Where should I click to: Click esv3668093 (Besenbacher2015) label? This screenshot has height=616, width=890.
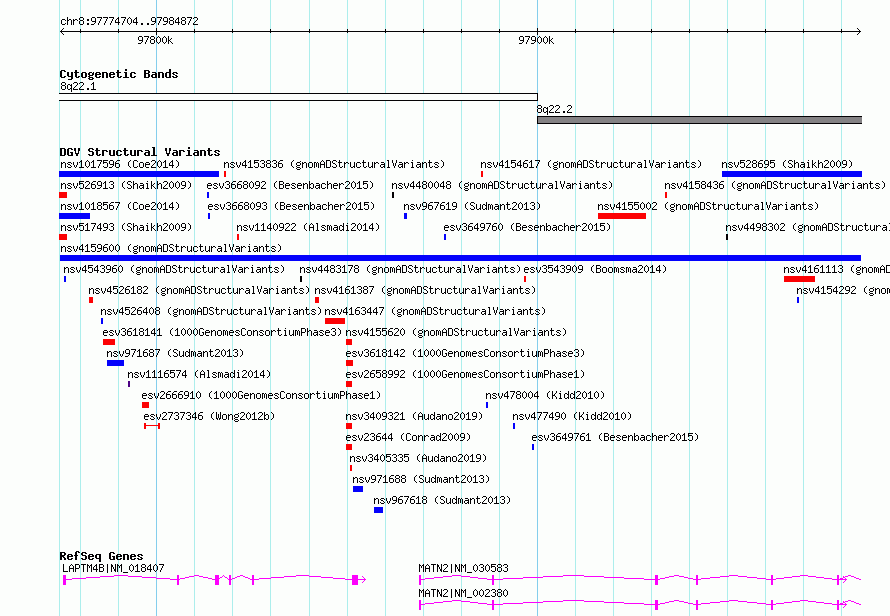pyautogui.click(x=291, y=206)
